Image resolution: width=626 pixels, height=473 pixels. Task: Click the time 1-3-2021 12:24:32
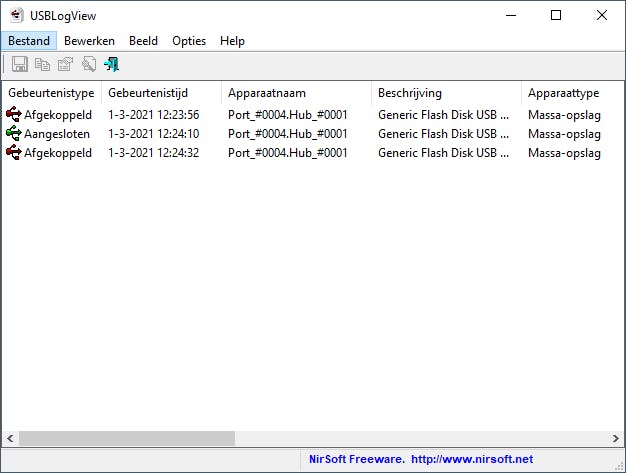point(153,153)
